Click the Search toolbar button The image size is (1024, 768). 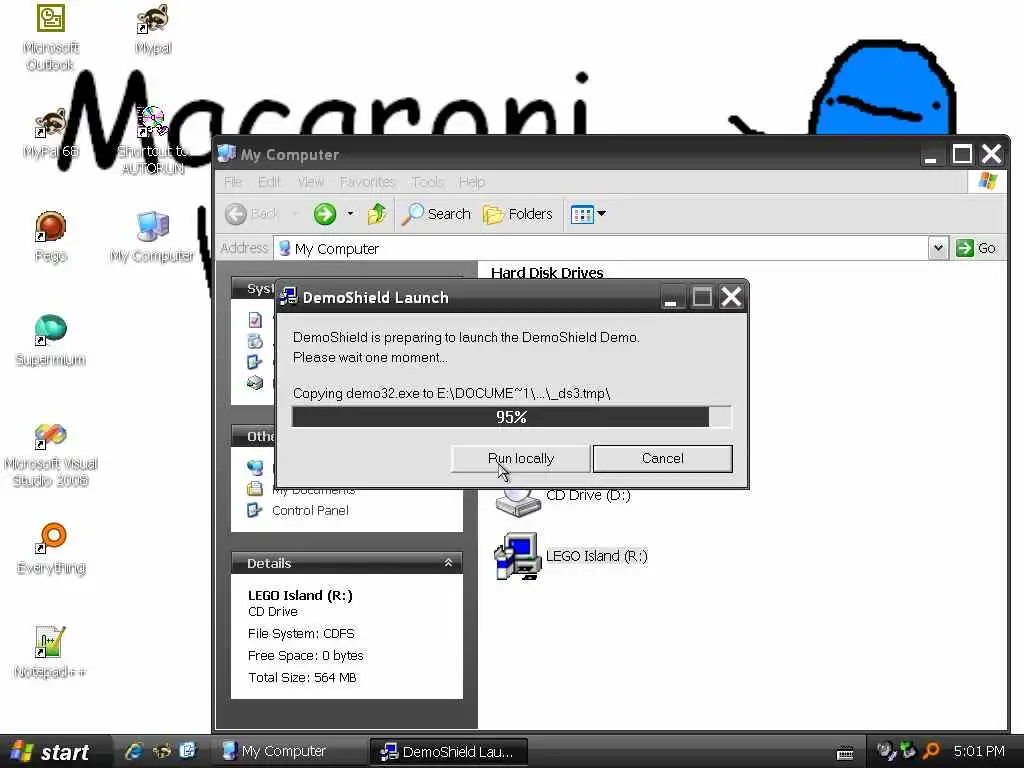click(436, 214)
